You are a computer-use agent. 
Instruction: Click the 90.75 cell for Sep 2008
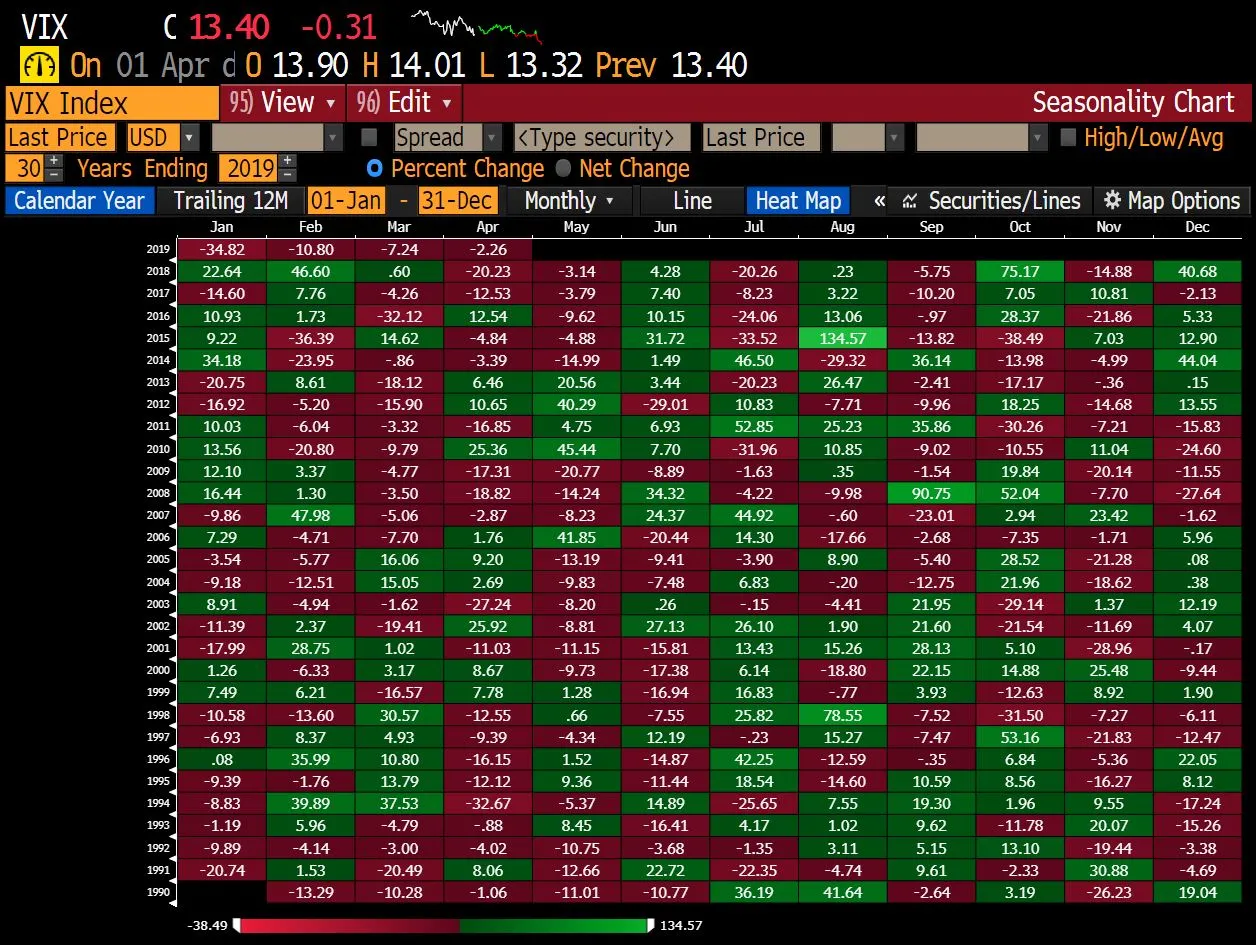(931, 493)
